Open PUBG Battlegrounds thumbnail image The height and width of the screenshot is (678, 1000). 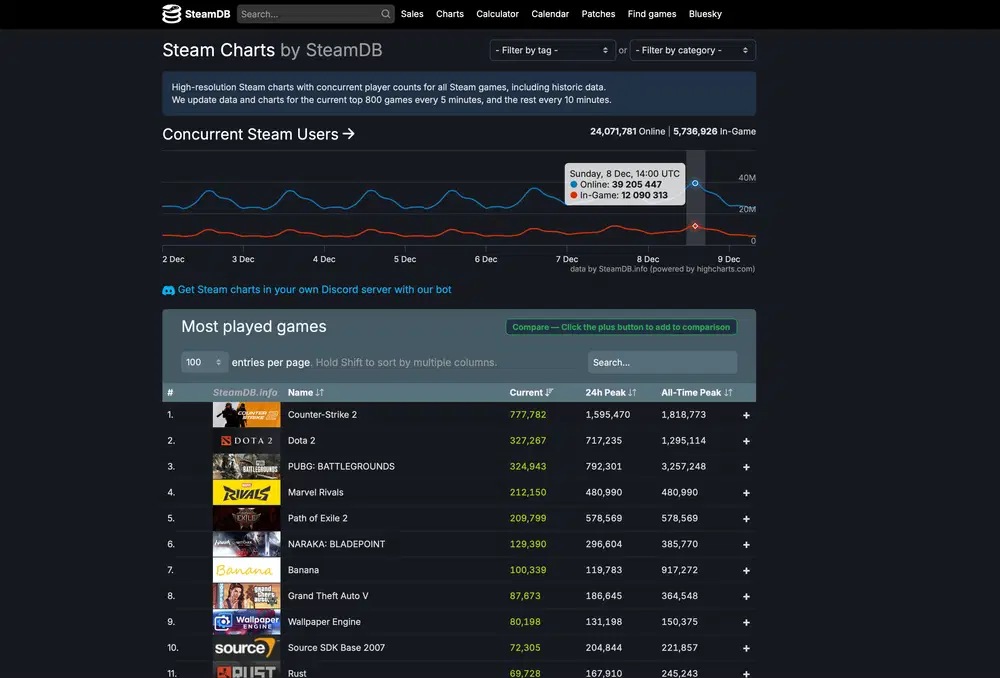[x=246, y=466]
